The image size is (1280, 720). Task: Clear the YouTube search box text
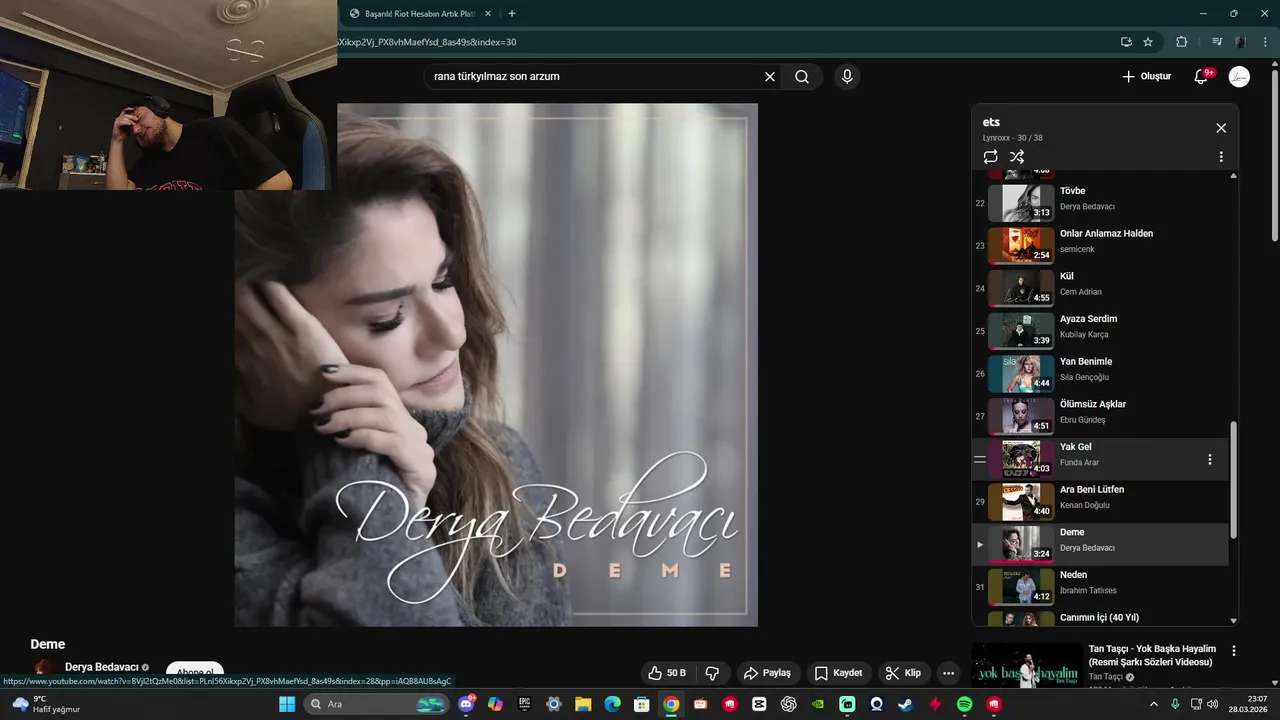[770, 77]
